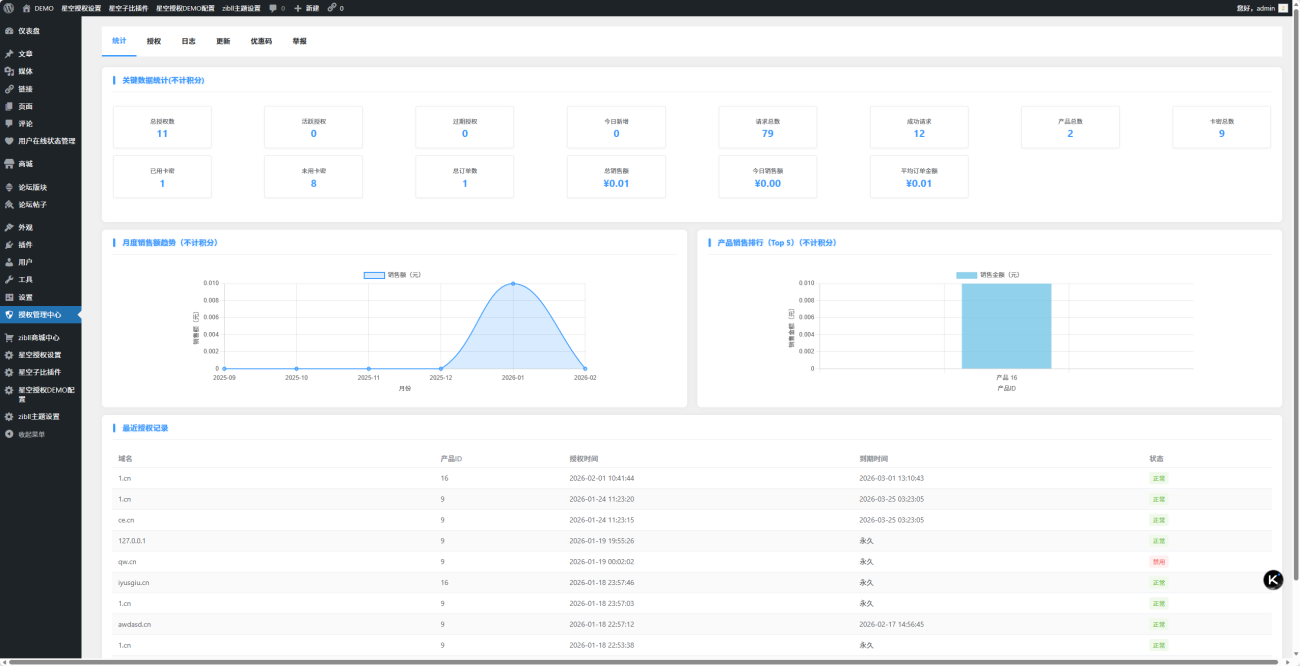Viewport: 1300px width, 666px height.
Task: Click the 2026-01 peak data point
Action: pos(513,284)
